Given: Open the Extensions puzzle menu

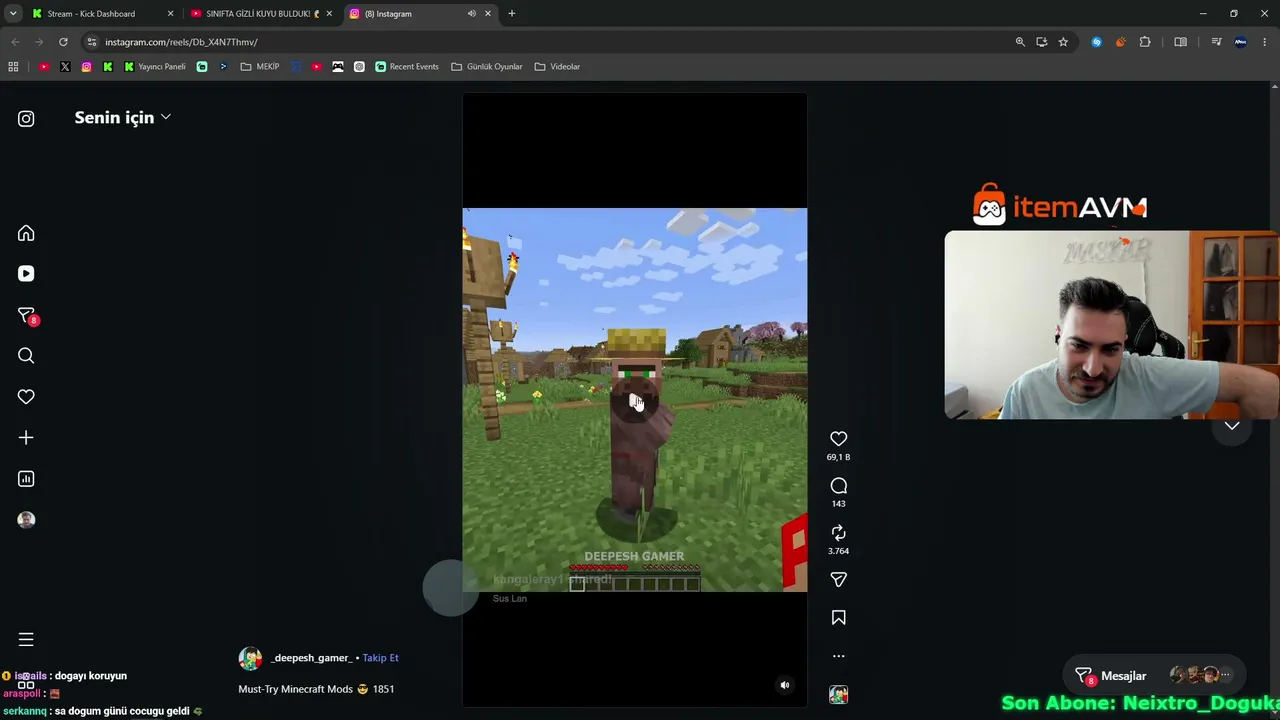Looking at the screenshot, I should pos(1145,42).
